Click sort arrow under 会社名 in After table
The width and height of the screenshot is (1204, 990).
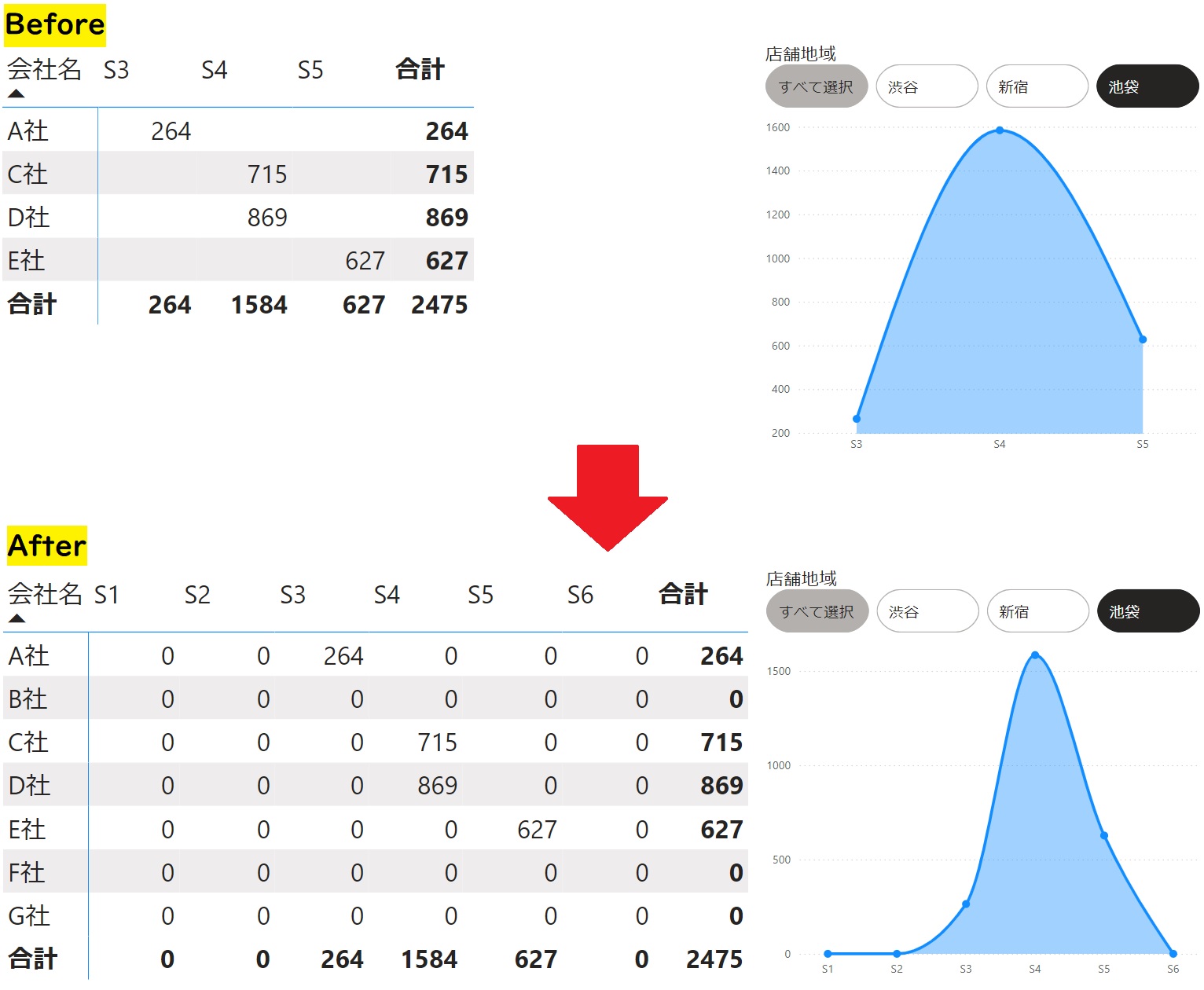pyautogui.click(x=17, y=618)
